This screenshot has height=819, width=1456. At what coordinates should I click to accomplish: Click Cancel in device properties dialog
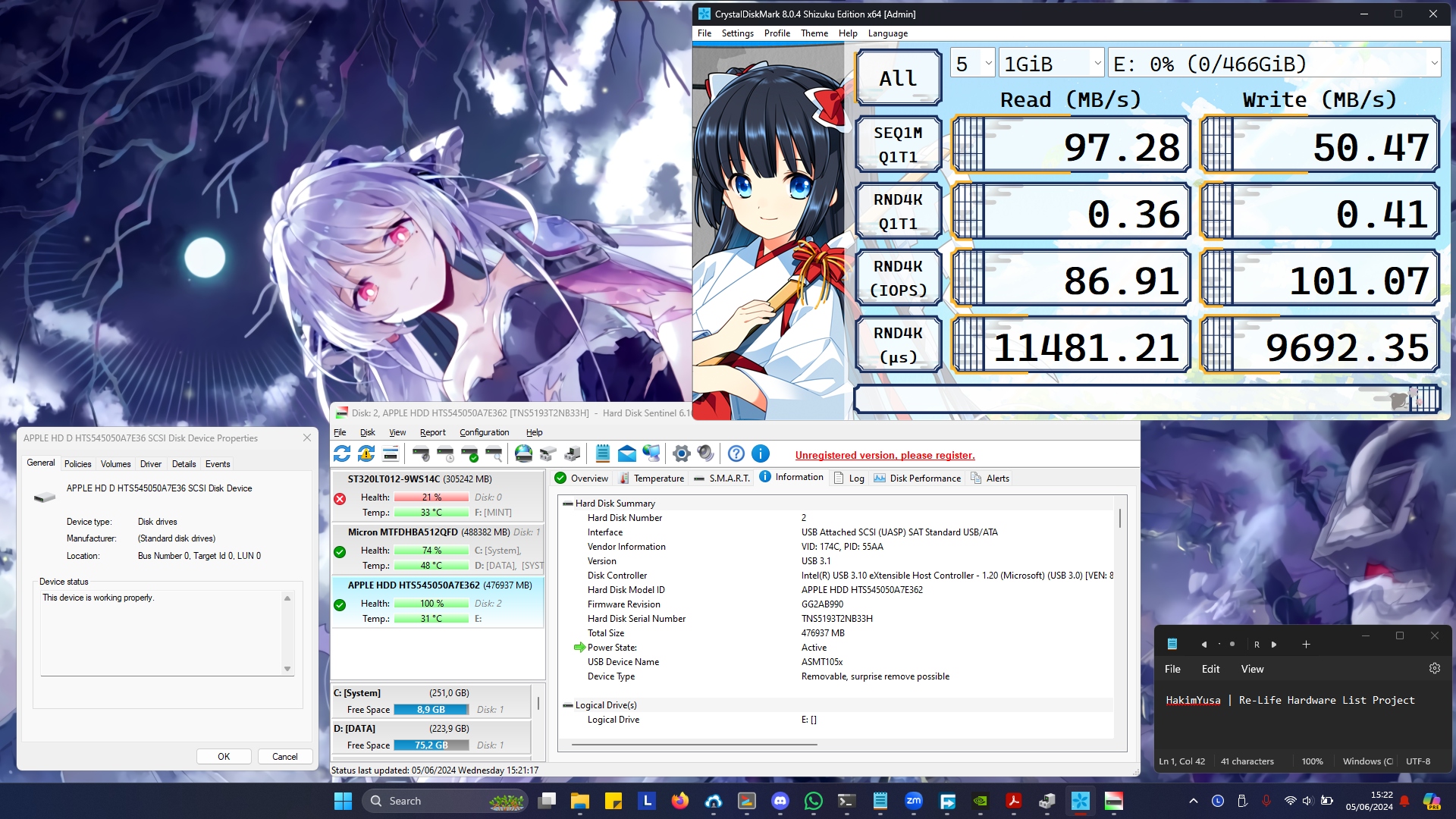(285, 756)
